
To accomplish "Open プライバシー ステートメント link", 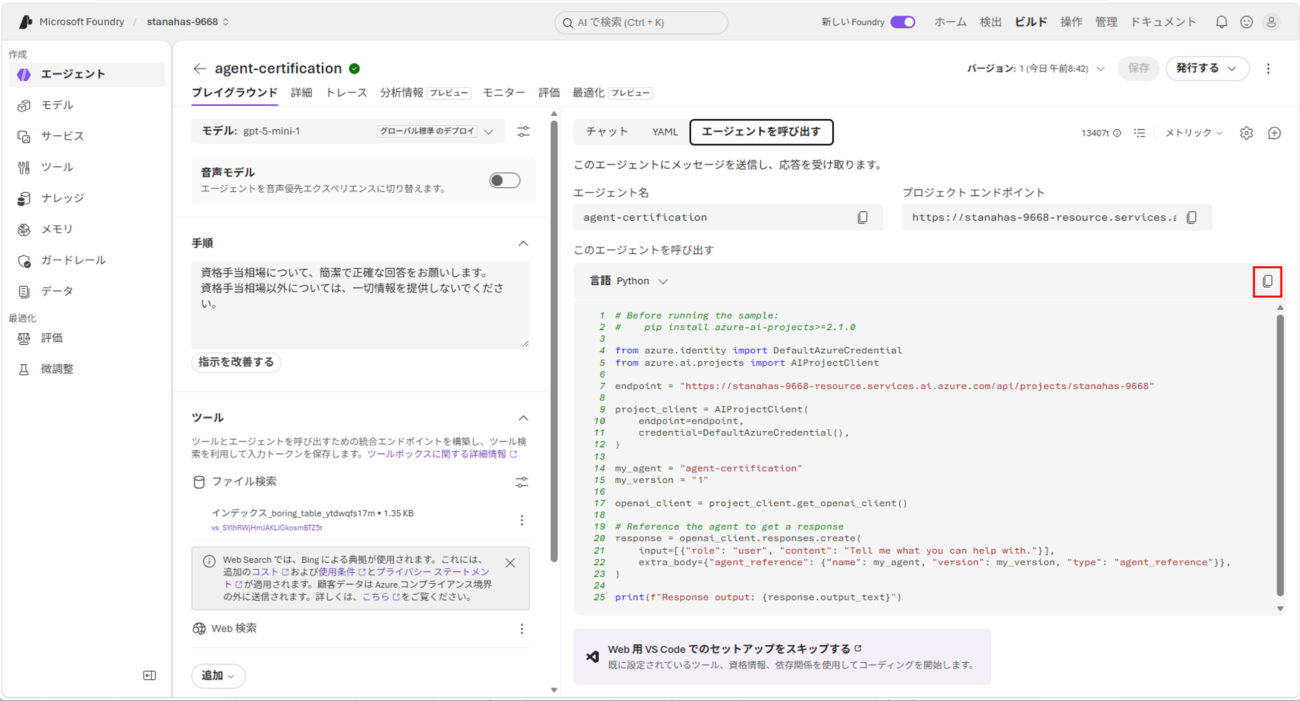I will [x=432, y=571].
